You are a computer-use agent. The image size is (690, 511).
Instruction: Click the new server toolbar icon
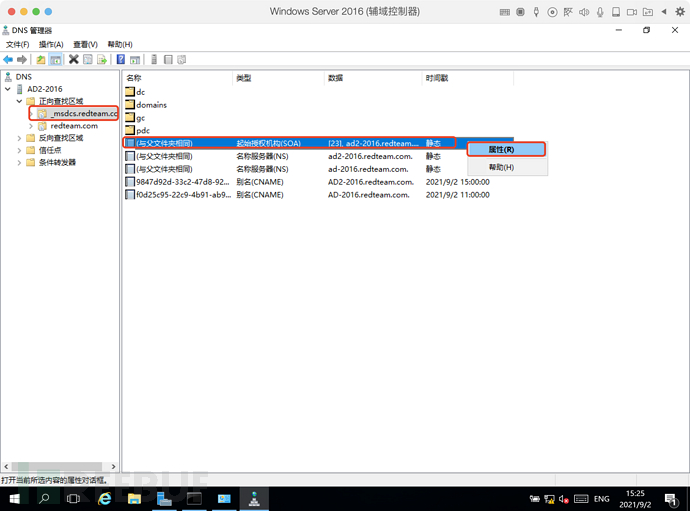point(154,59)
